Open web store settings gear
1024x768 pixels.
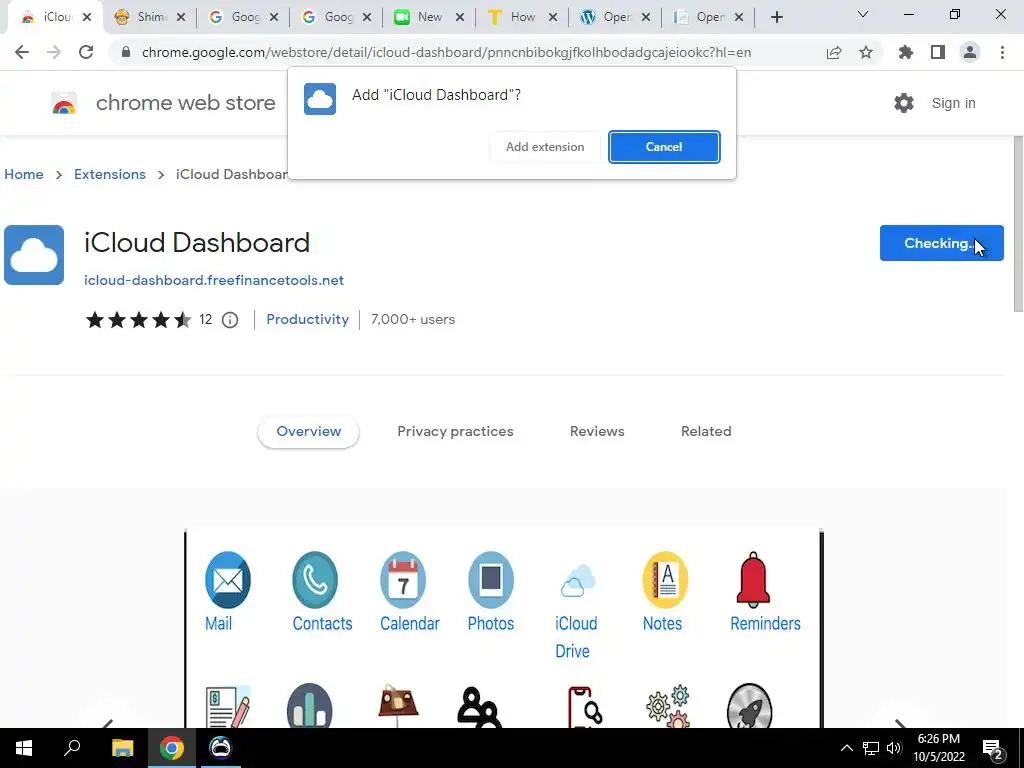tap(904, 103)
